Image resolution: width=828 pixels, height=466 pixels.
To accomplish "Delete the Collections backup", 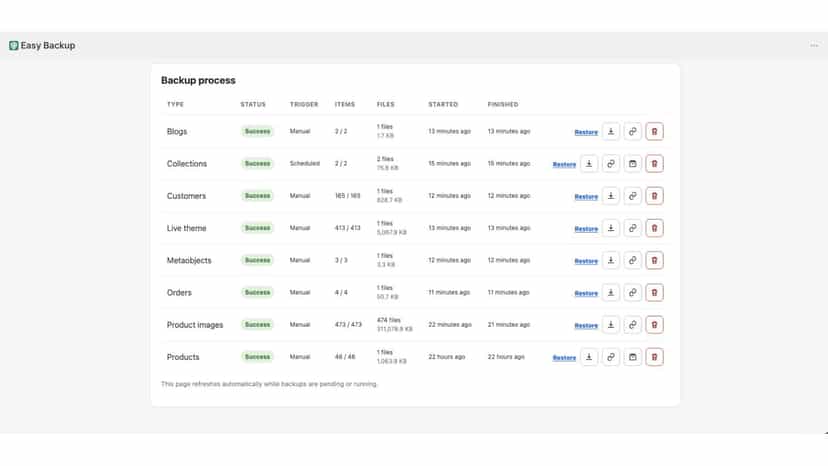I will pos(654,164).
